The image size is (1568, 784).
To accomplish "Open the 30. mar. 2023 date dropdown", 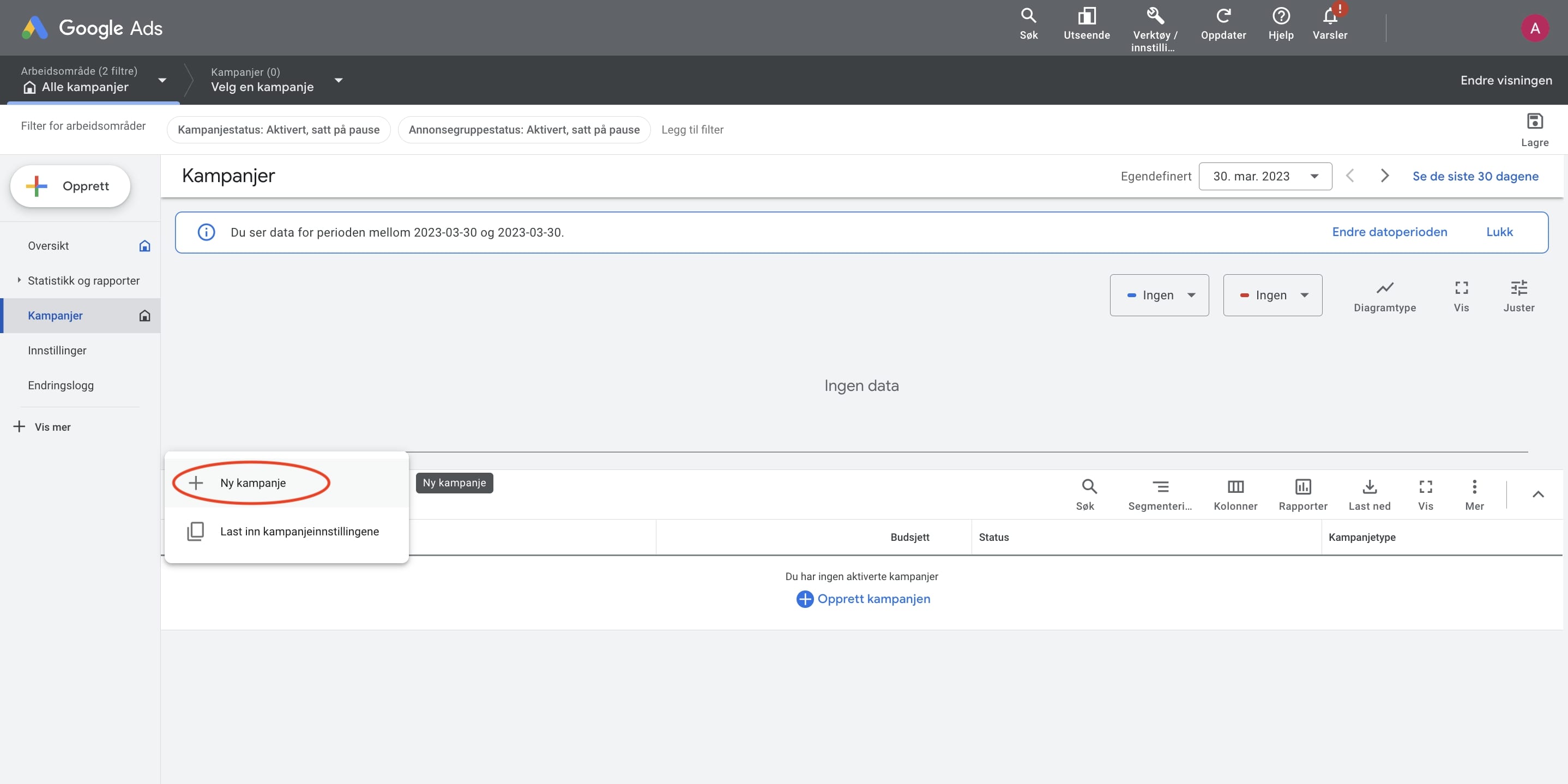I will (x=1264, y=177).
